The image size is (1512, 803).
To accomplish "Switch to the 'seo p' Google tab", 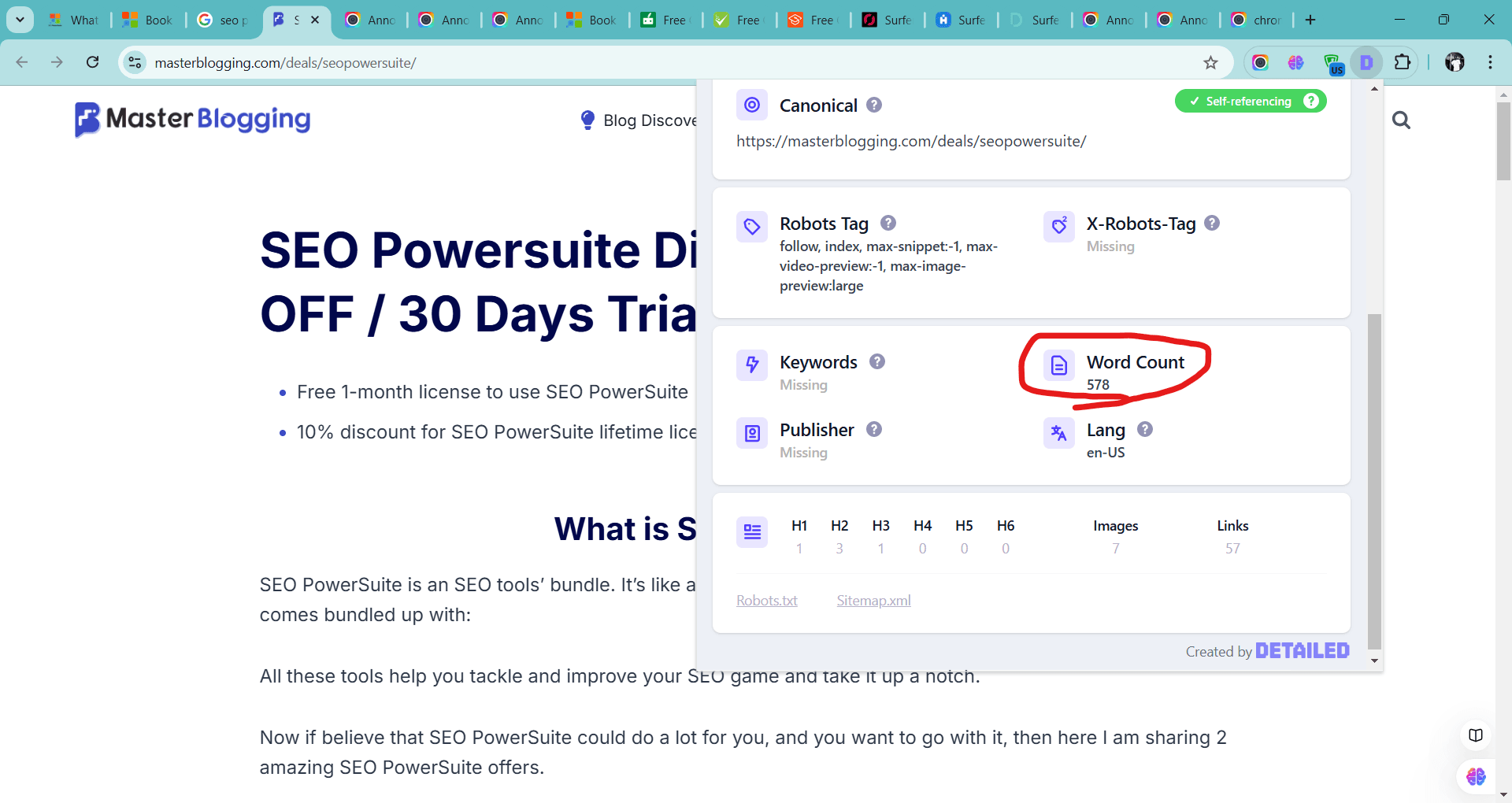I will pos(223,20).
